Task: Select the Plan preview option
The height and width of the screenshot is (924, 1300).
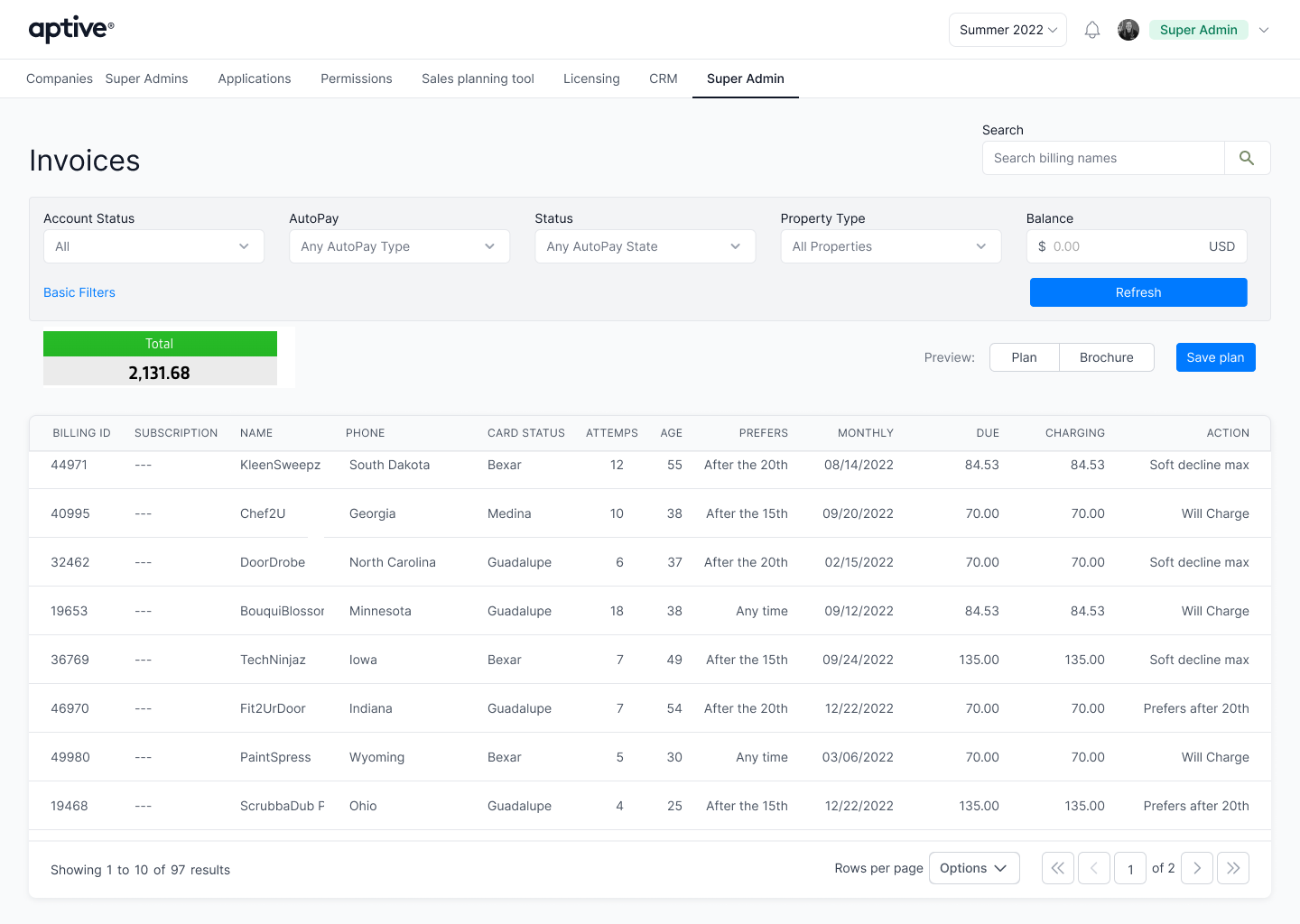Action: click(1025, 357)
